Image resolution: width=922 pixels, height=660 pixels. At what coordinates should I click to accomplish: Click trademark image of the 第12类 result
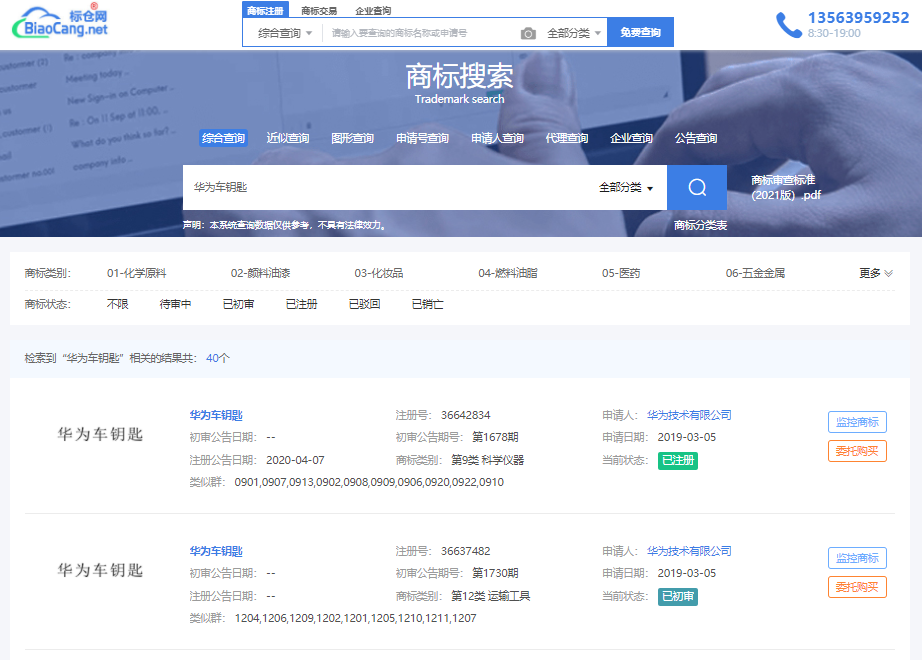pos(100,571)
